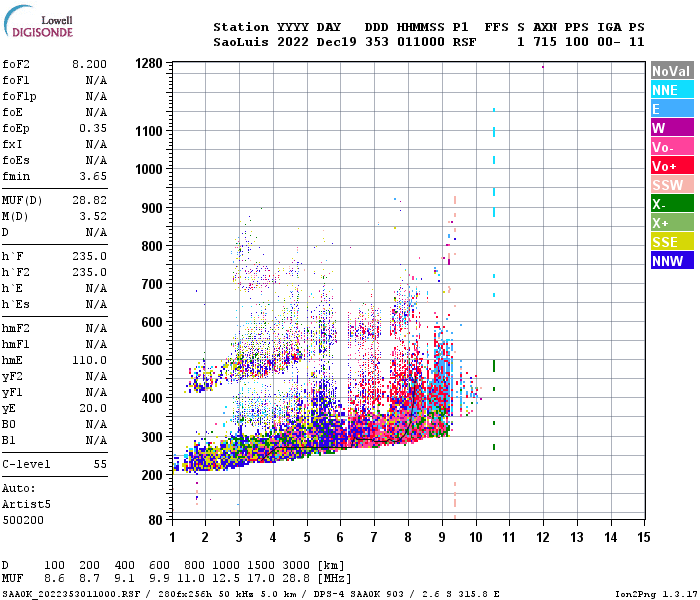Click the Ion2Png 1.3.17 version text

[x=656, y=594]
